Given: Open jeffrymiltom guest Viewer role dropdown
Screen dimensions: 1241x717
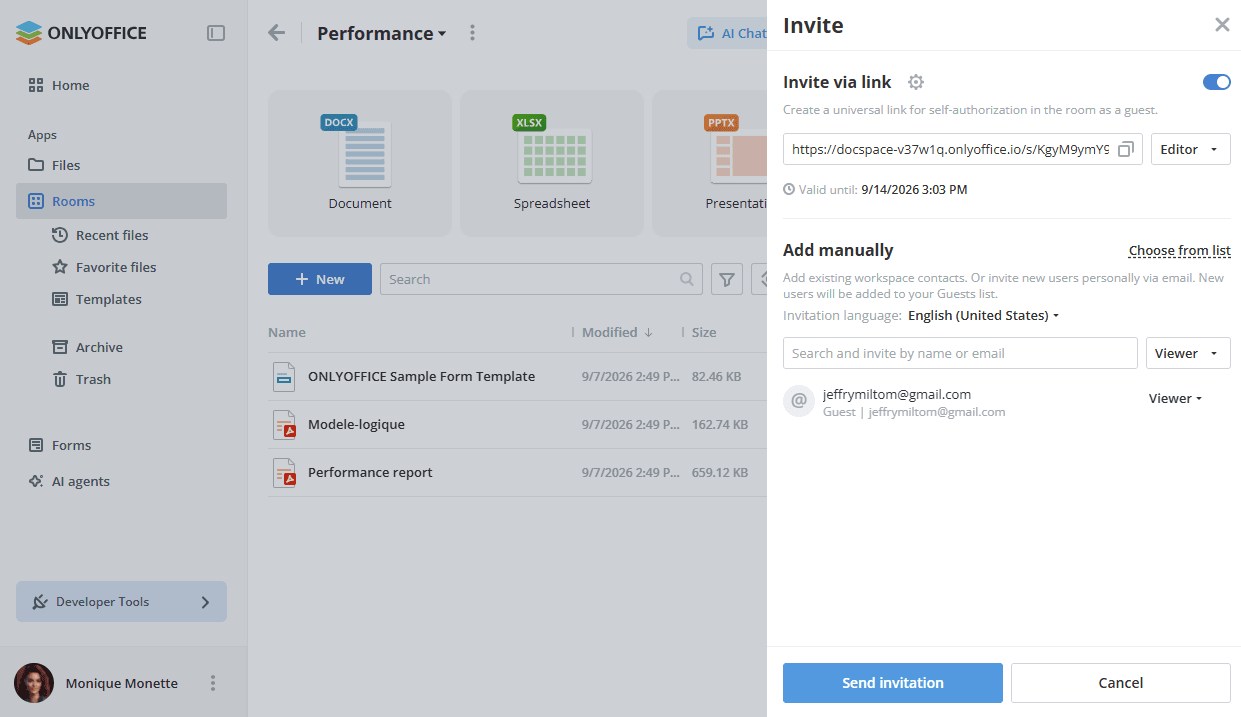Looking at the screenshot, I should 1175,398.
